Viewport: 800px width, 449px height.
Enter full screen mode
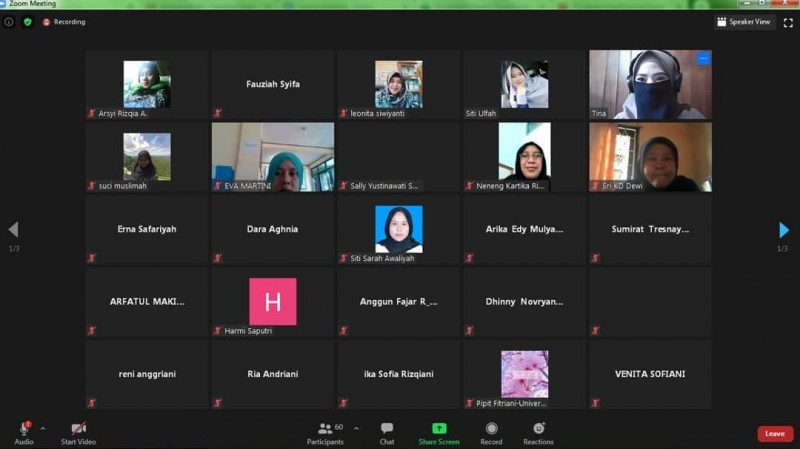click(788, 22)
